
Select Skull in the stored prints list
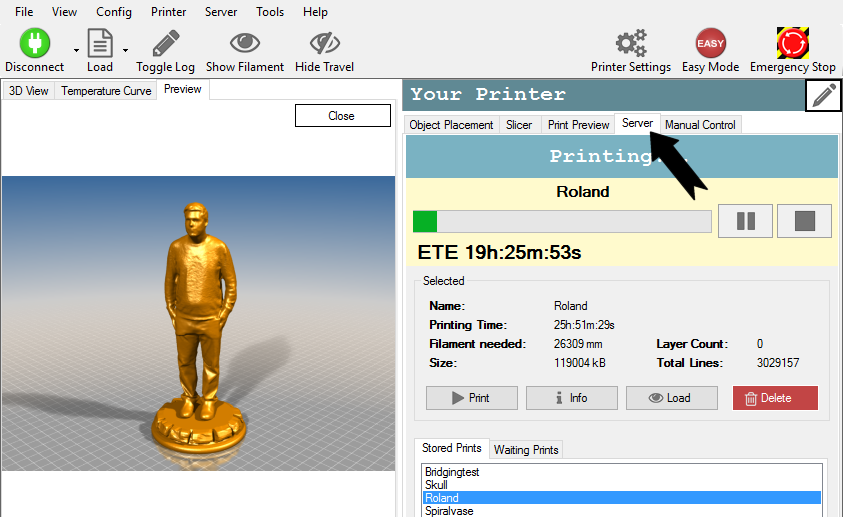(x=438, y=484)
